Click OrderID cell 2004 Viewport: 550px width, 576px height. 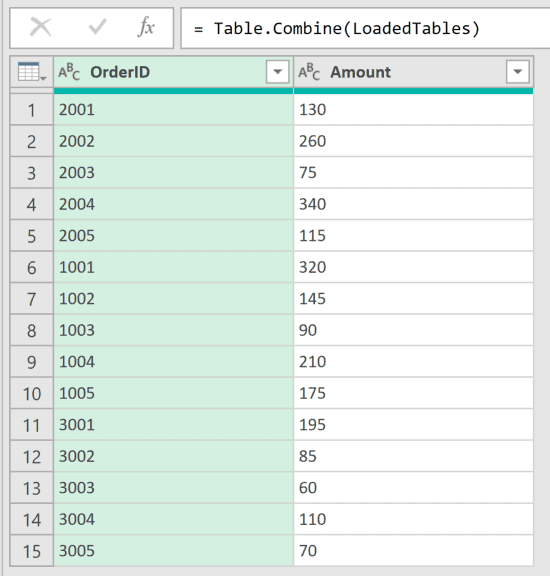point(173,204)
